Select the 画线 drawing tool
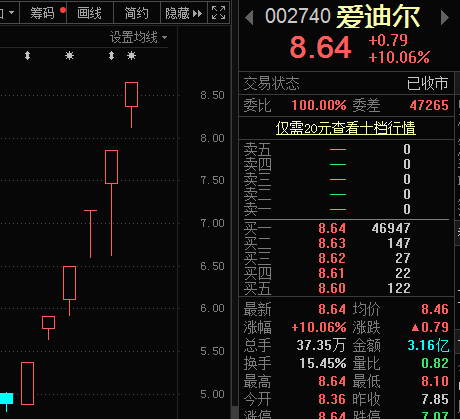The height and width of the screenshot is (419, 460). click(89, 13)
